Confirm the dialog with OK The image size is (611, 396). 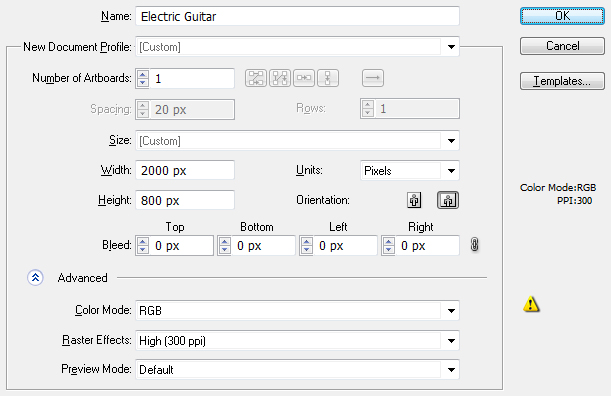tap(562, 16)
